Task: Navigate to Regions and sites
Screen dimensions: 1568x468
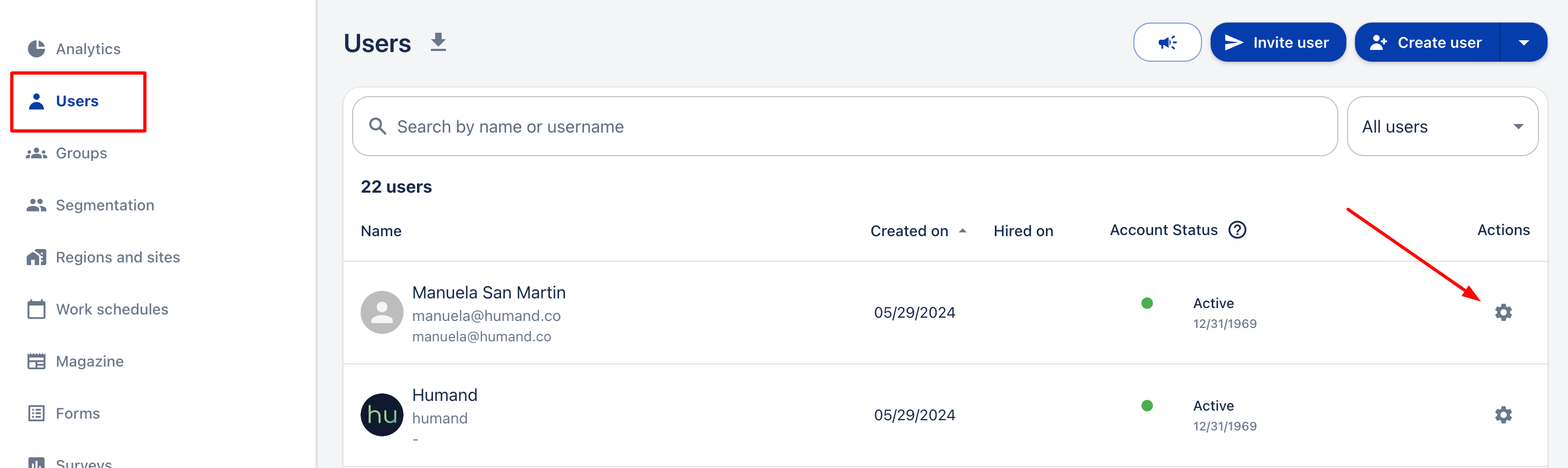Action: 118,258
